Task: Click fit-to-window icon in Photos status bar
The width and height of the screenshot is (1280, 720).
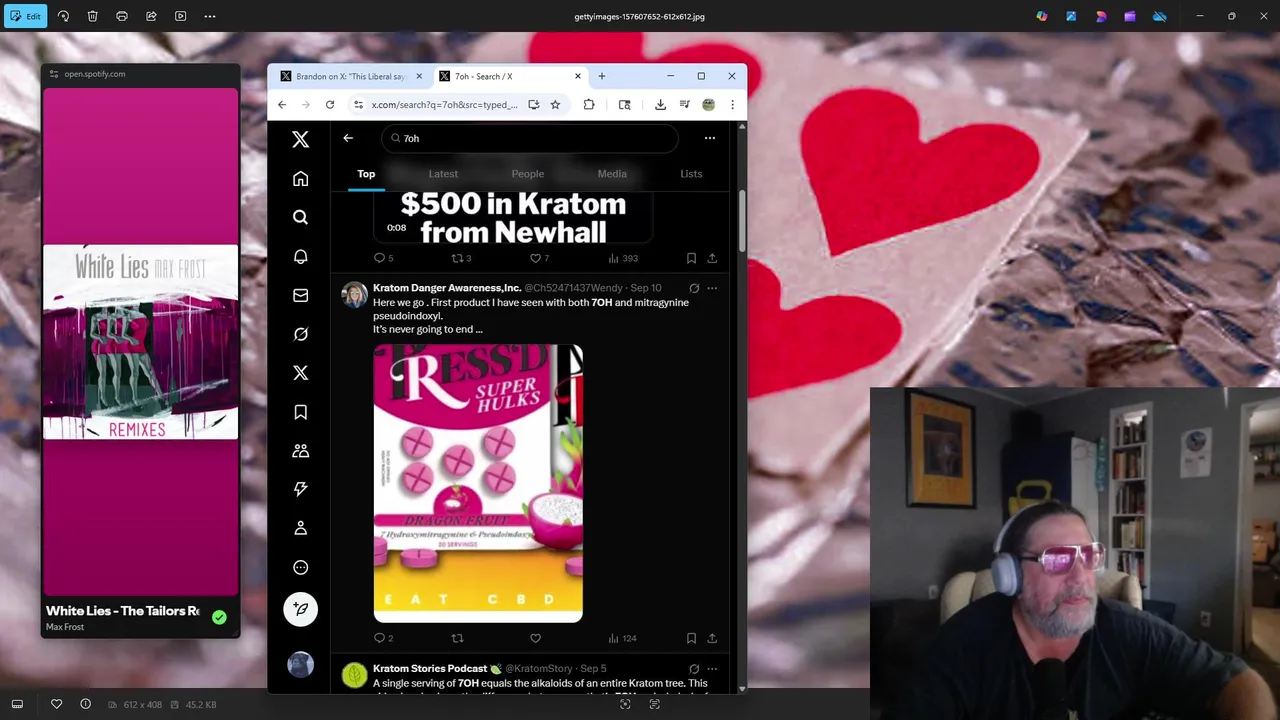Action: tap(625, 704)
